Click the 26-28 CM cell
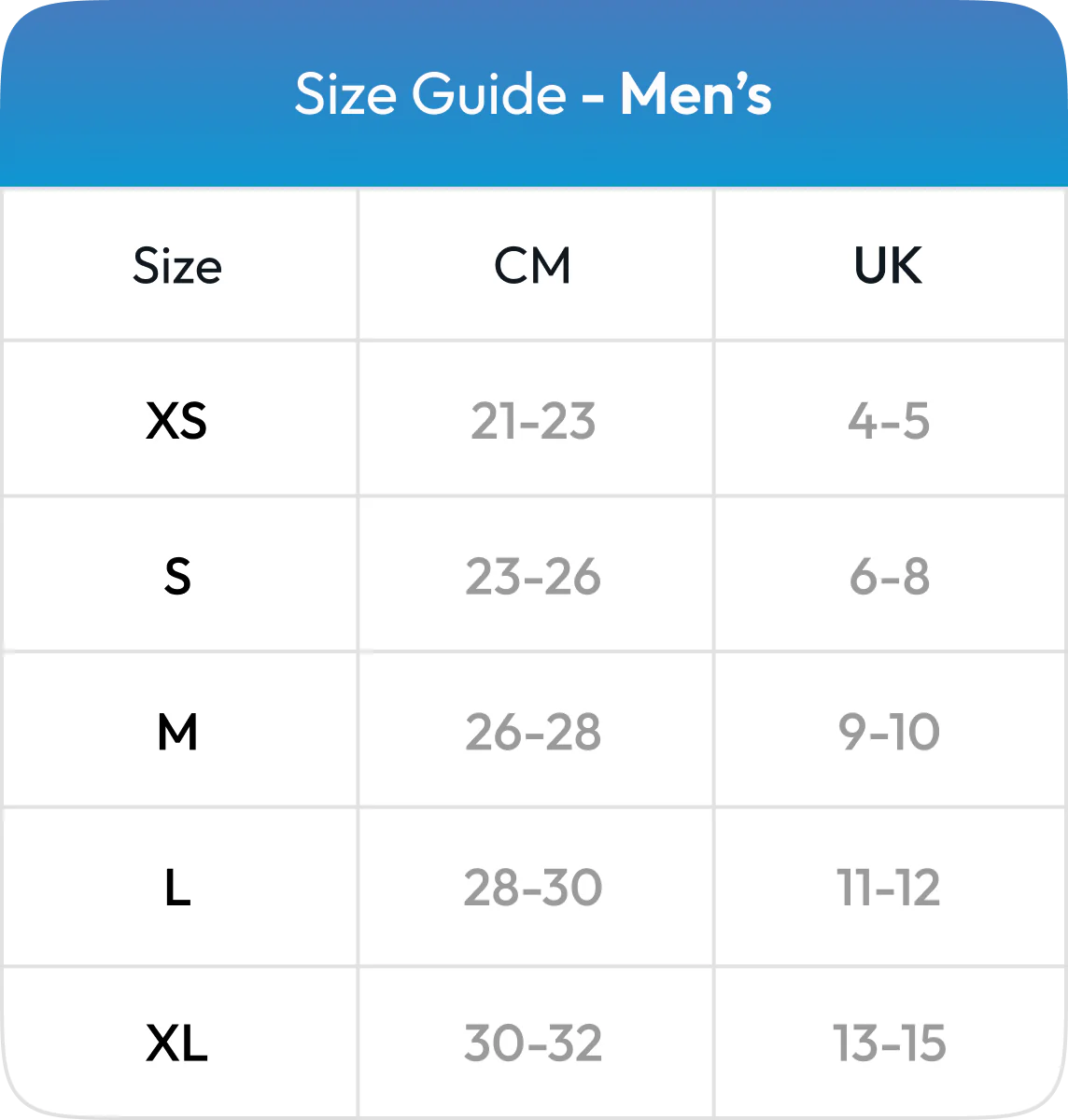Viewport: 1068px width, 1120px height. point(533,733)
